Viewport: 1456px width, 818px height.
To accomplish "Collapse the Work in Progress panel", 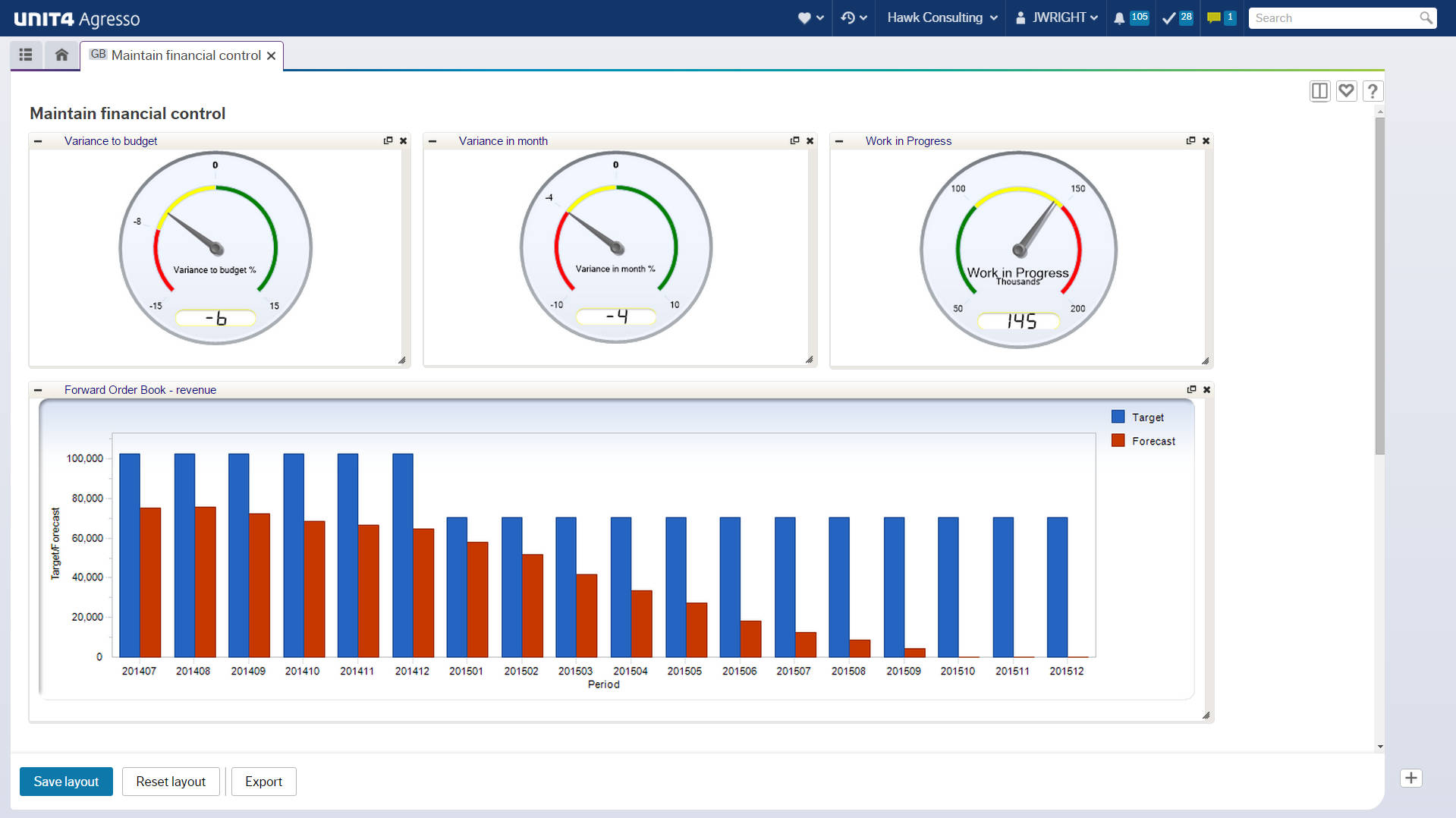I will [839, 141].
